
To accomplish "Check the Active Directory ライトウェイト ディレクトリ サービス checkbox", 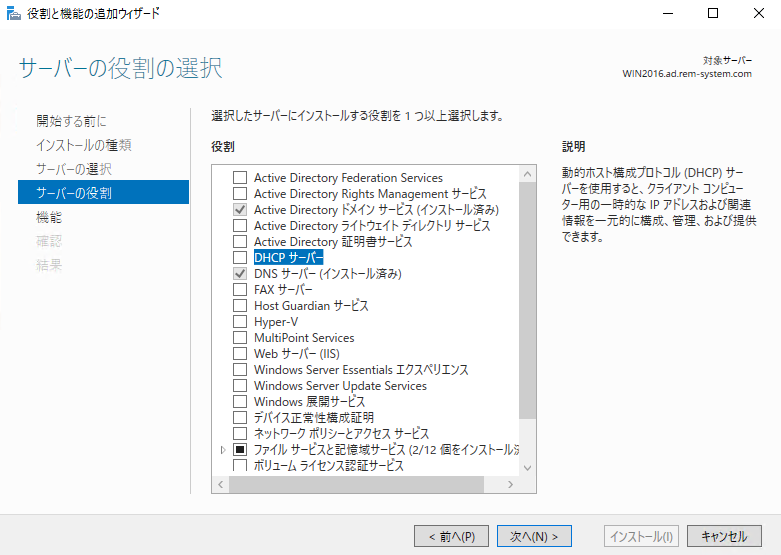I will pos(240,225).
